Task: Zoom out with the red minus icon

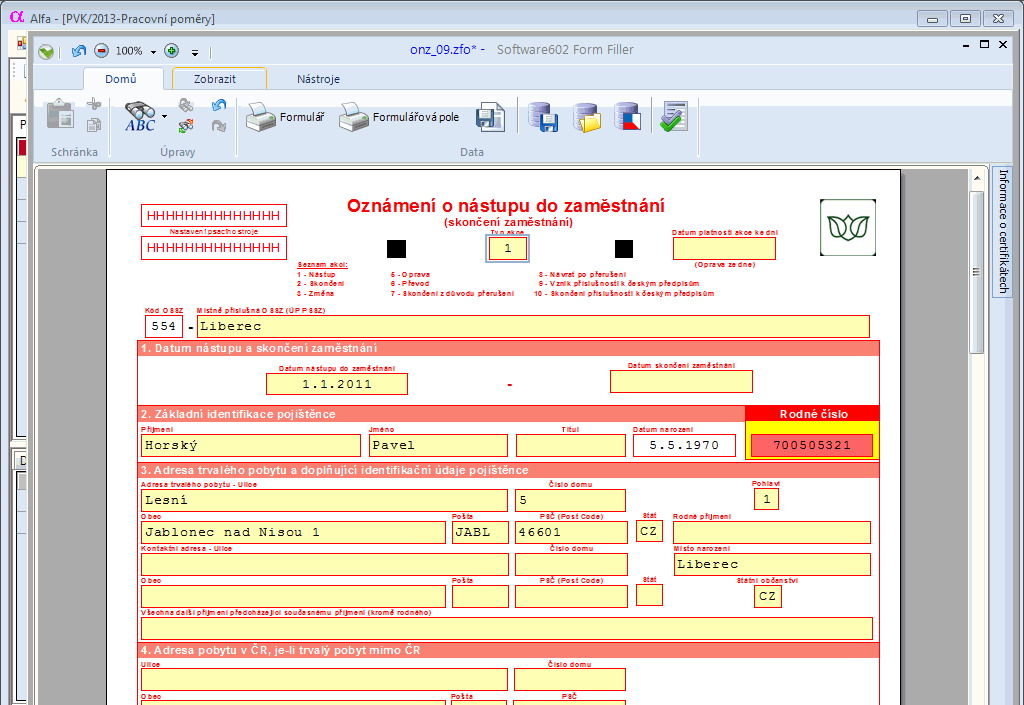Action: click(101, 50)
